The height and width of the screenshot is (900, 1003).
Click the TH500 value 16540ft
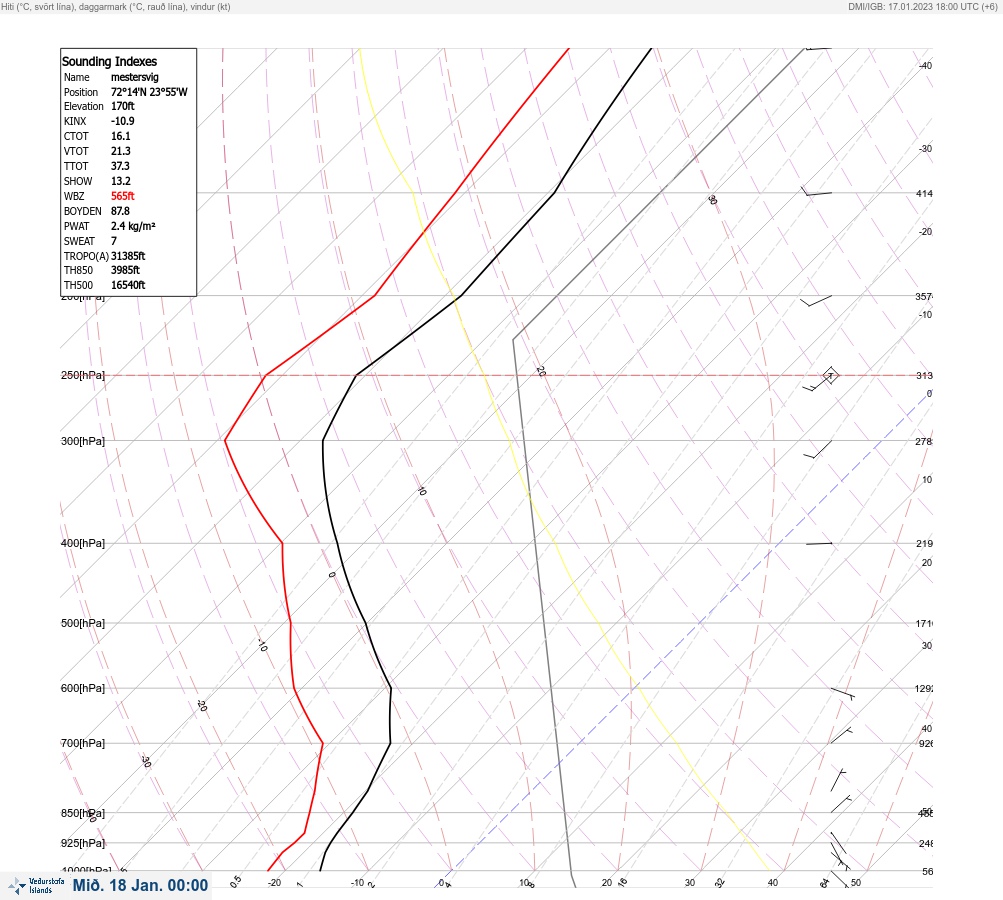pyautogui.click(x=128, y=285)
